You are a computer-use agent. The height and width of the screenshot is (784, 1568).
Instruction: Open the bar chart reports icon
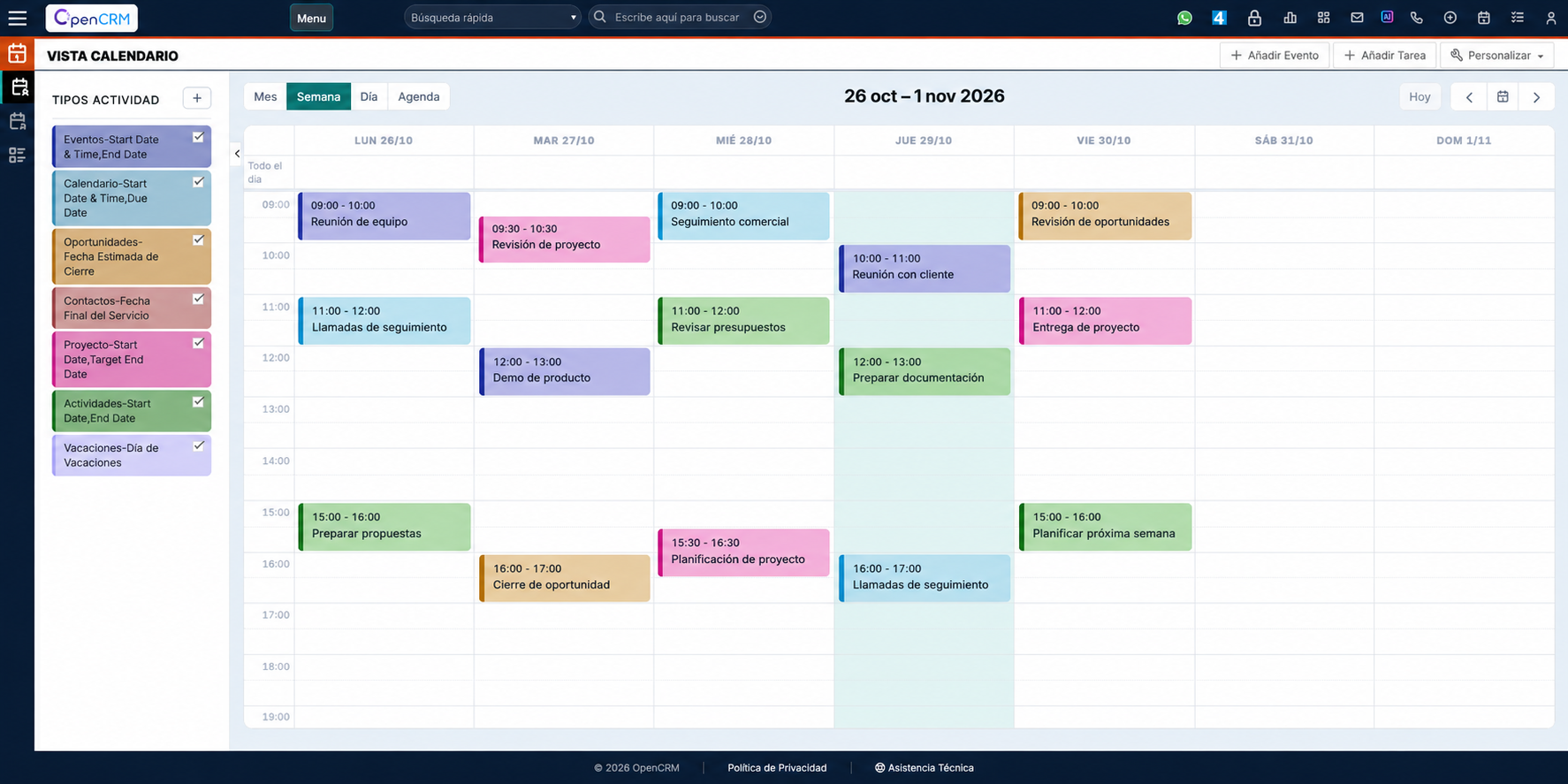(x=1290, y=18)
